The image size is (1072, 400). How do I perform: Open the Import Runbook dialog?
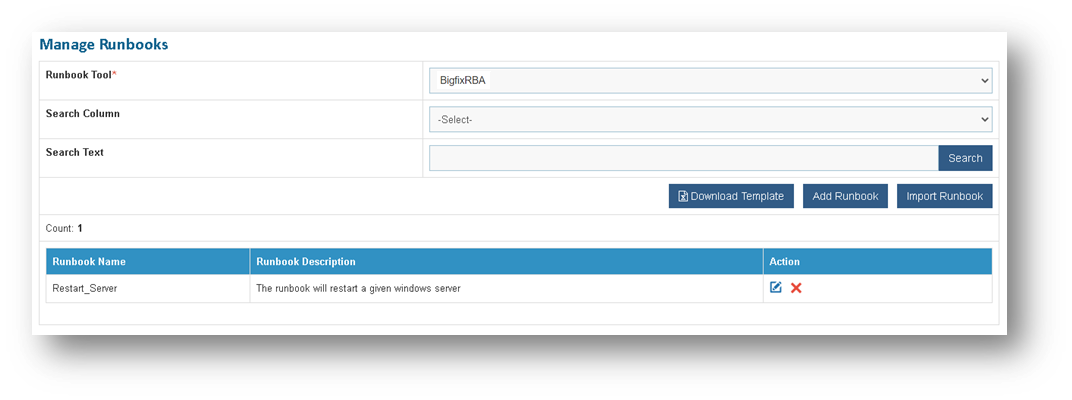pos(944,196)
